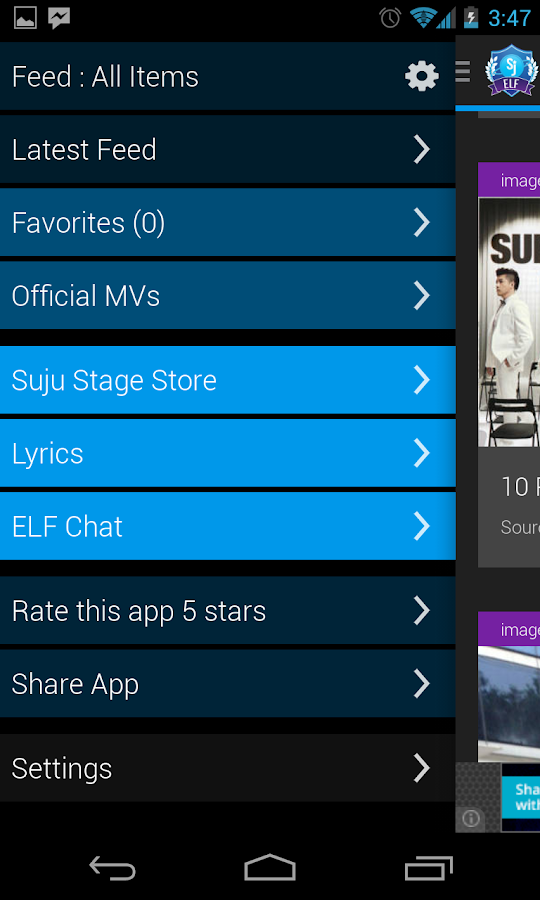Tap Feed : All Items header
The image size is (540, 900).
(x=105, y=76)
